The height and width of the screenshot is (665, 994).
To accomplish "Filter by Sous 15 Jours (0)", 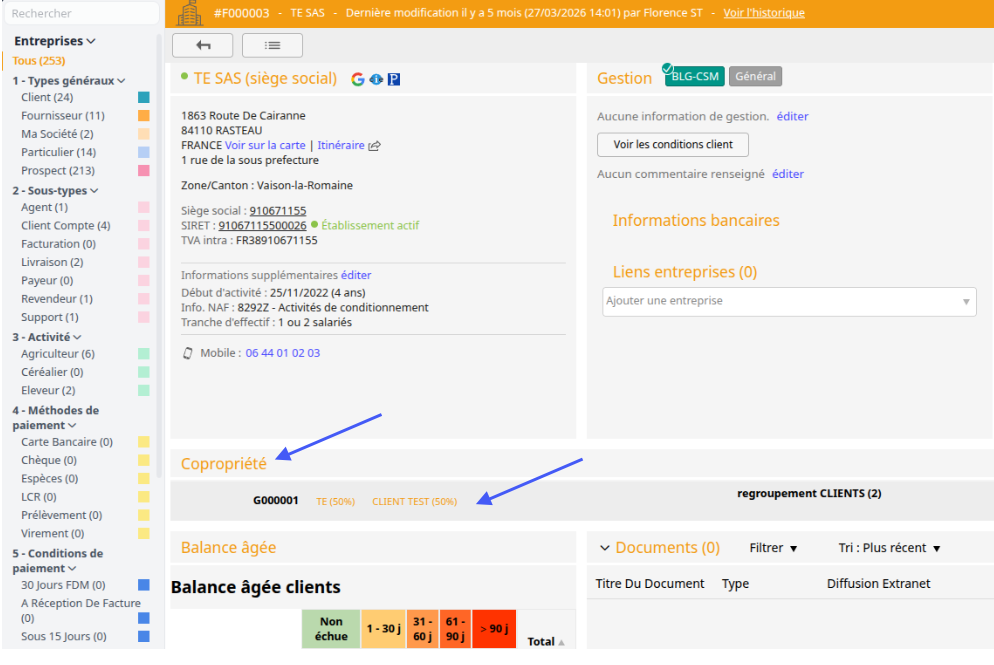I will click(x=63, y=636).
